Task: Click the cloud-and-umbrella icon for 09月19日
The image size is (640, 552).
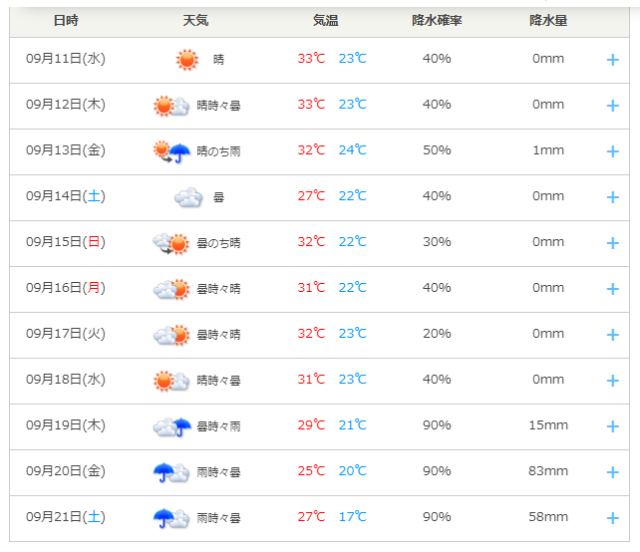Action: point(172,427)
